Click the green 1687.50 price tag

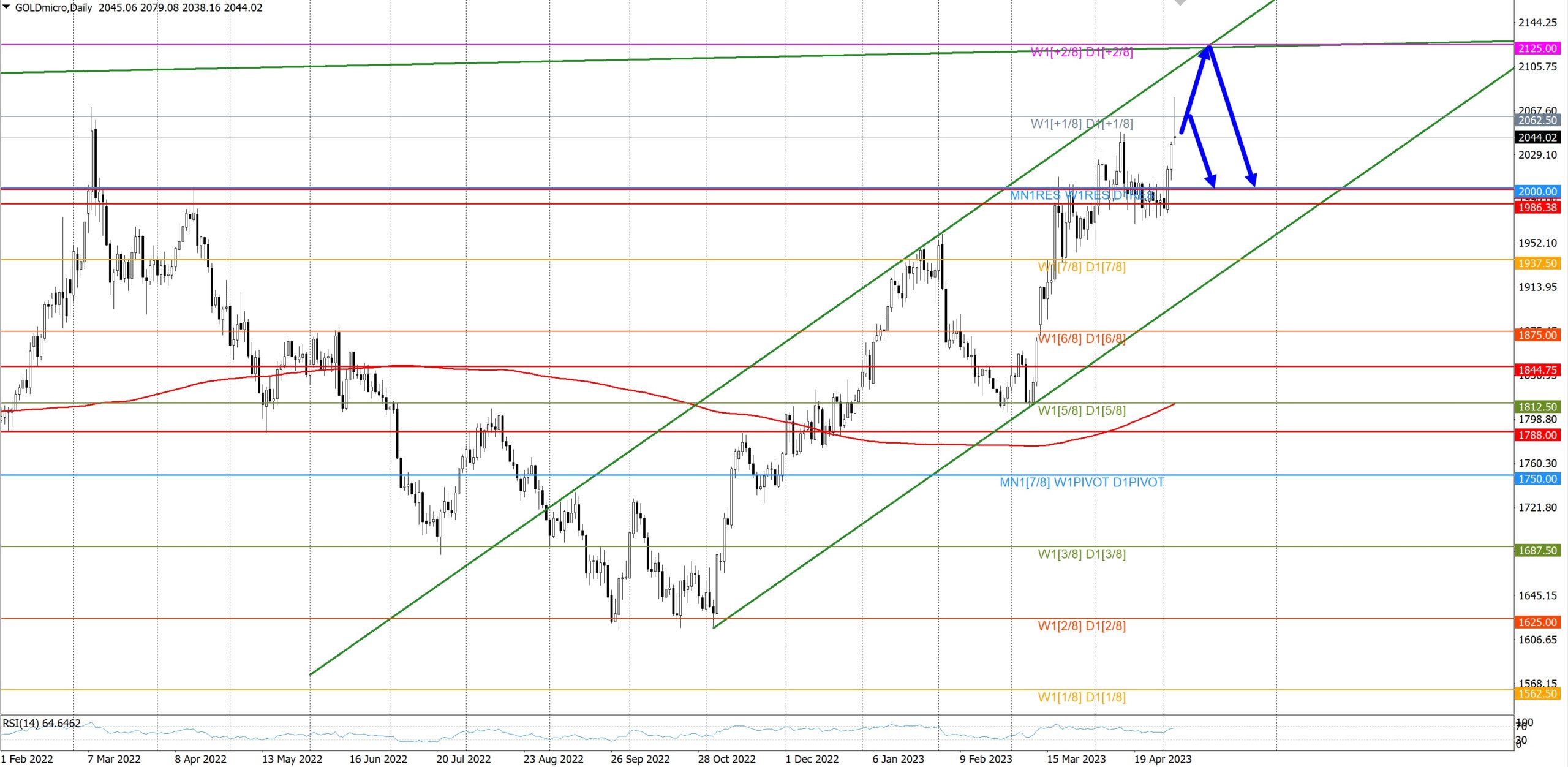click(1537, 551)
